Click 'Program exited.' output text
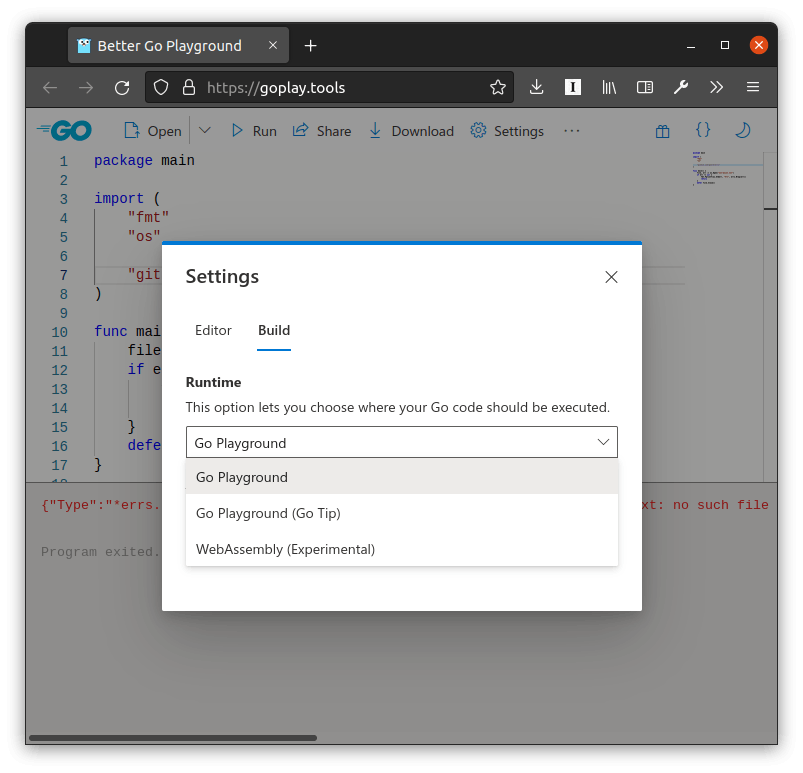 pyautogui.click(x=100, y=552)
